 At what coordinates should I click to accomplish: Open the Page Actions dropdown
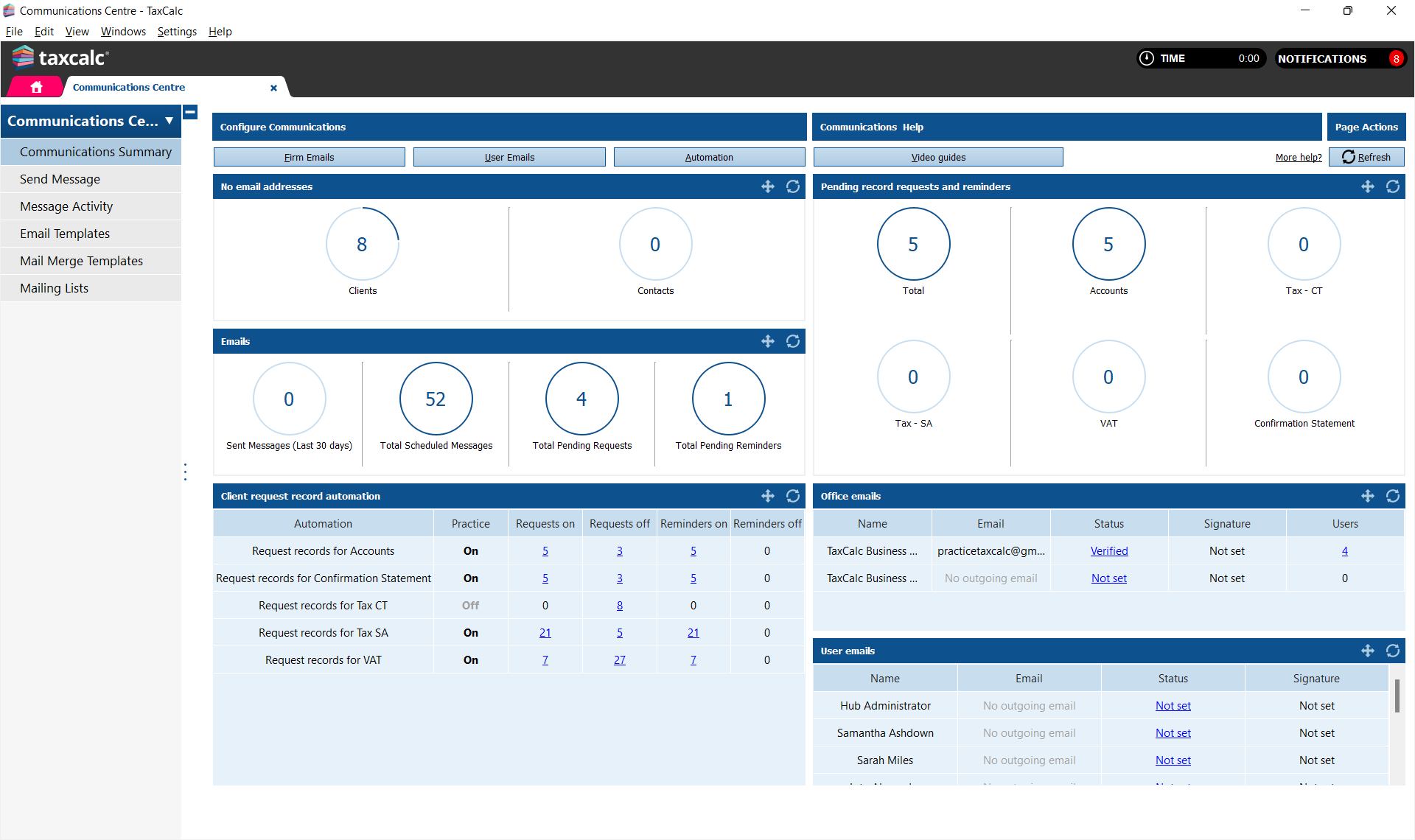click(x=1366, y=127)
